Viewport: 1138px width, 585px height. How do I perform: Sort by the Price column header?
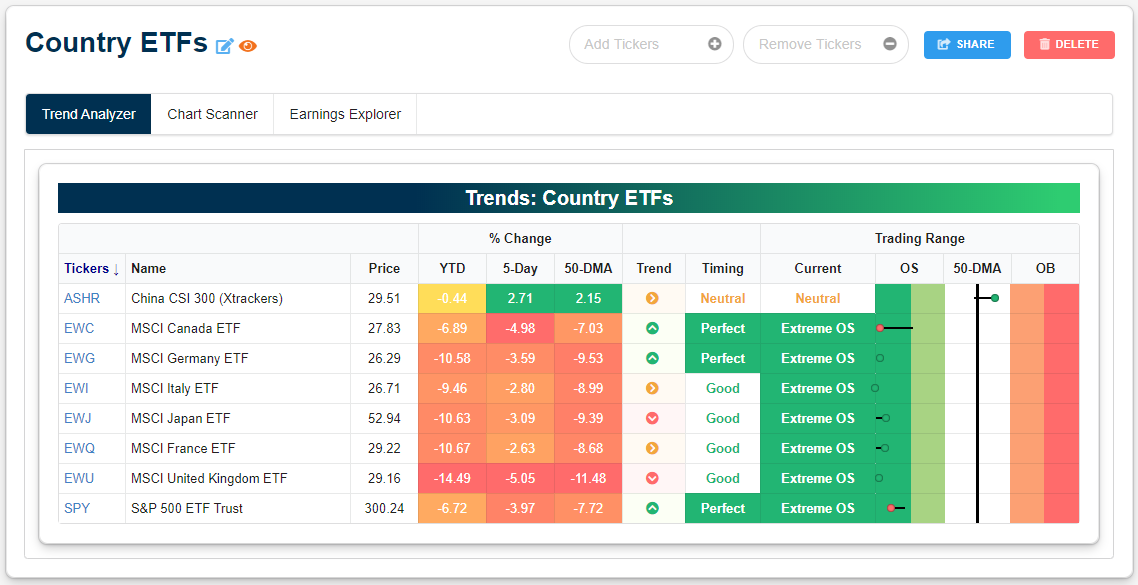384,269
